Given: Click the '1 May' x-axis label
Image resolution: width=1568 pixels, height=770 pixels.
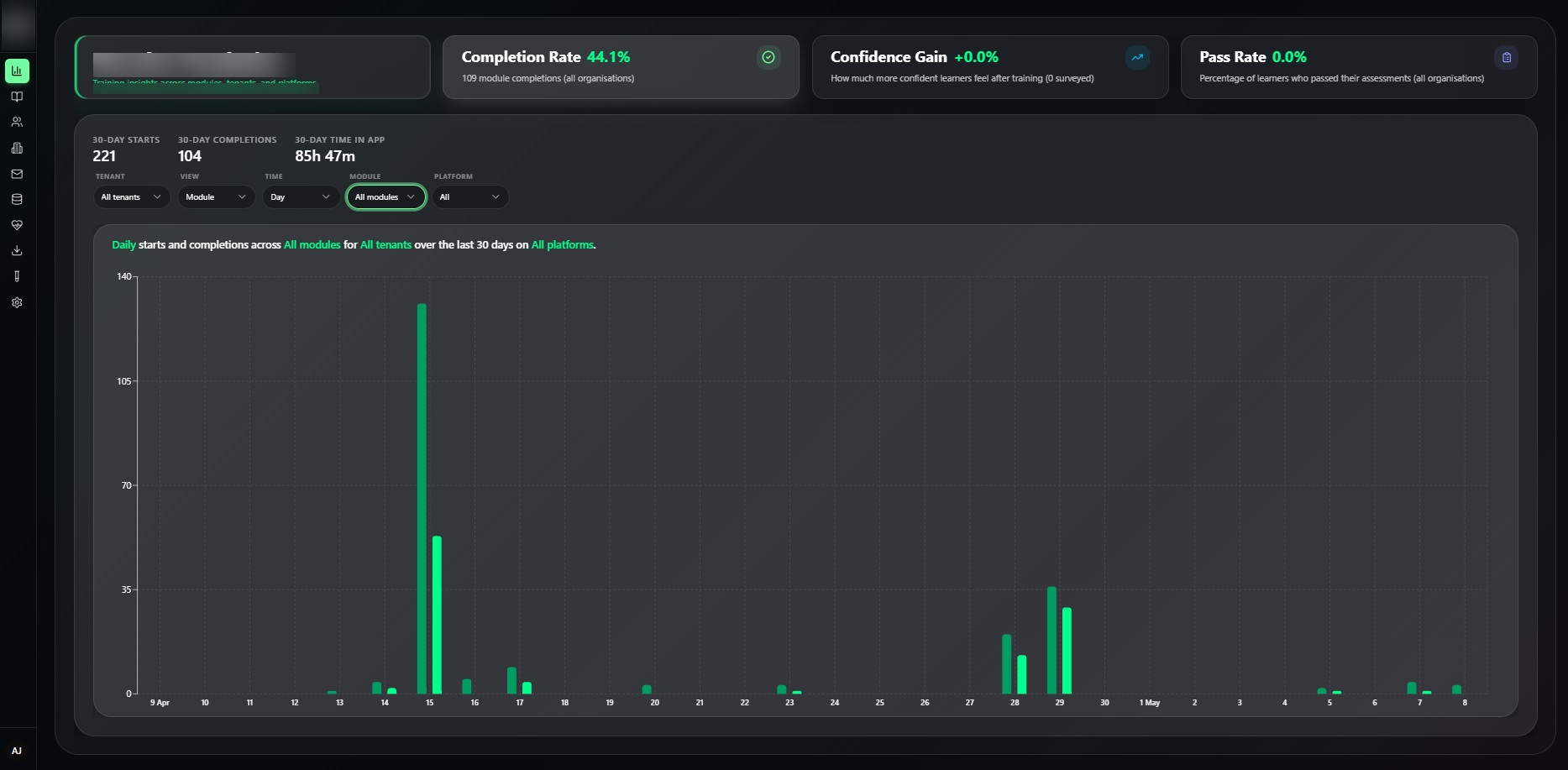Looking at the screenshot, I should tap(1150, 703).
